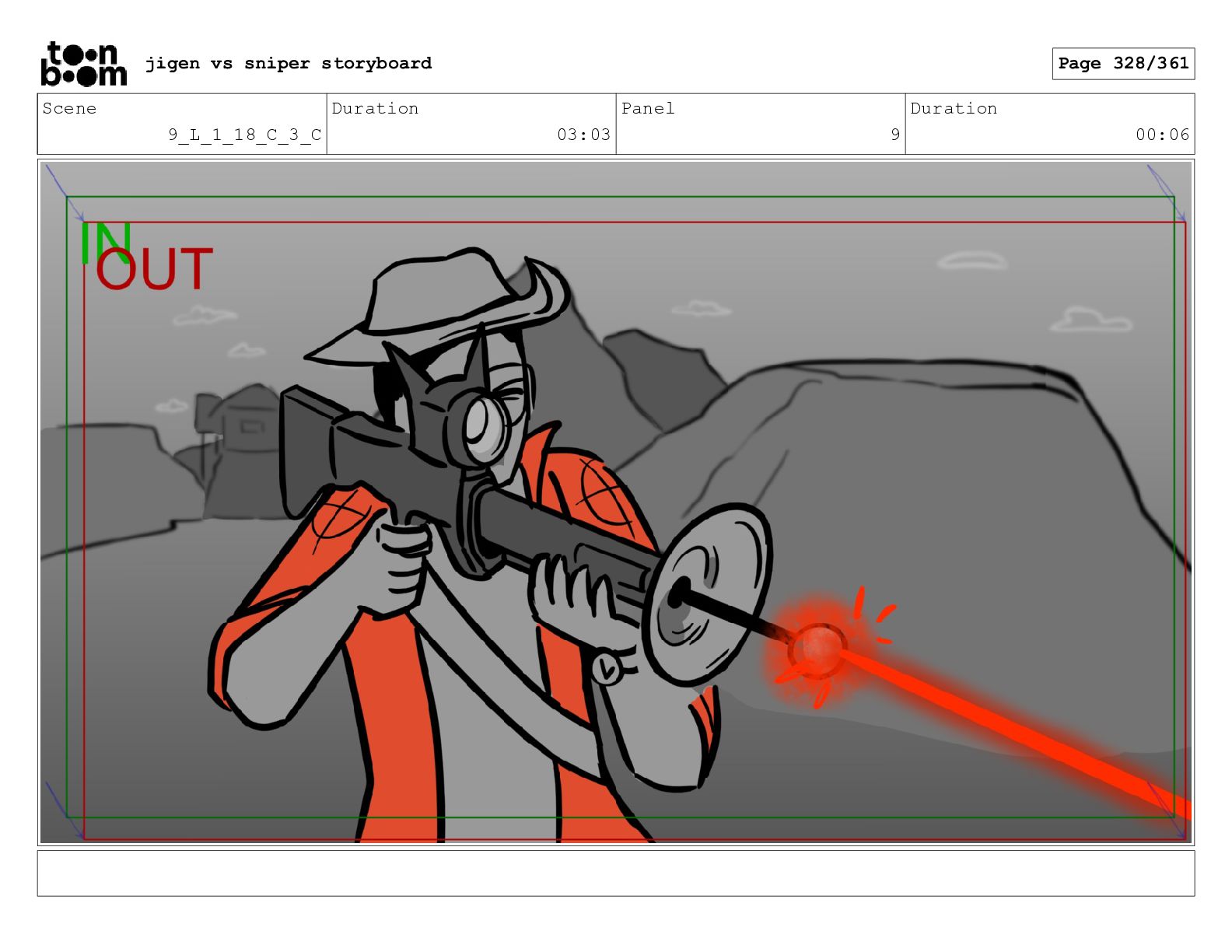
Task: Select the "Scene" header label
Action: pyautogui.click(x=69, y=108)
